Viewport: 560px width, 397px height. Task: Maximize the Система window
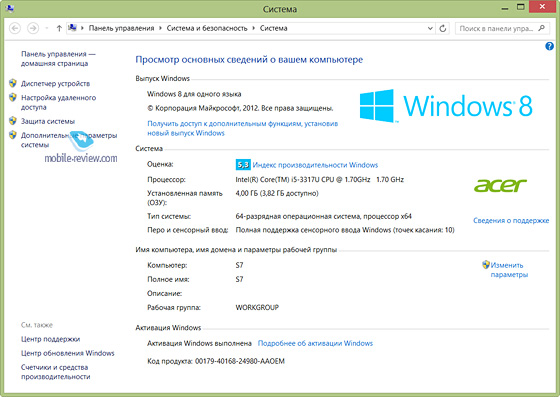pyautogui.click(x=521, y=7)
